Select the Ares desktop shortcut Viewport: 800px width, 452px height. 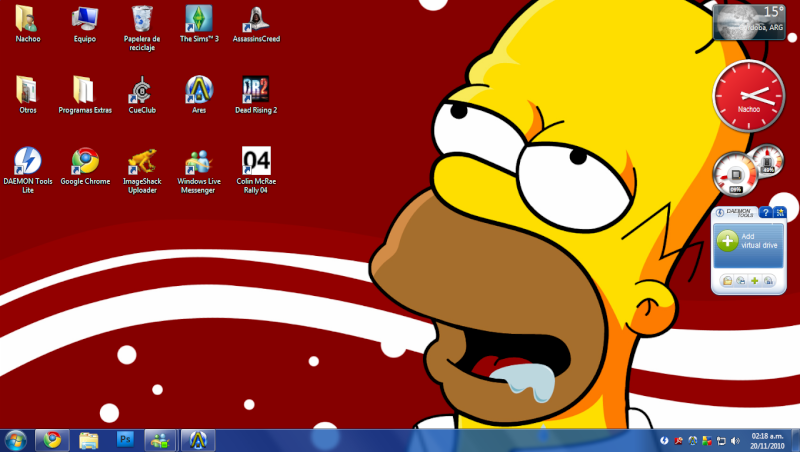199,95
